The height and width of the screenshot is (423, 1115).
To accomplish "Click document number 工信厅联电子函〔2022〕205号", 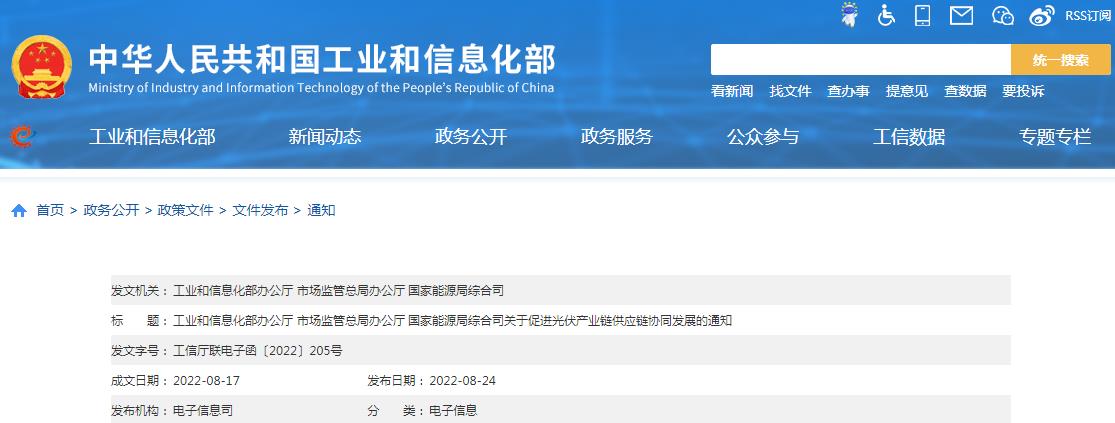I will [258, 350].
